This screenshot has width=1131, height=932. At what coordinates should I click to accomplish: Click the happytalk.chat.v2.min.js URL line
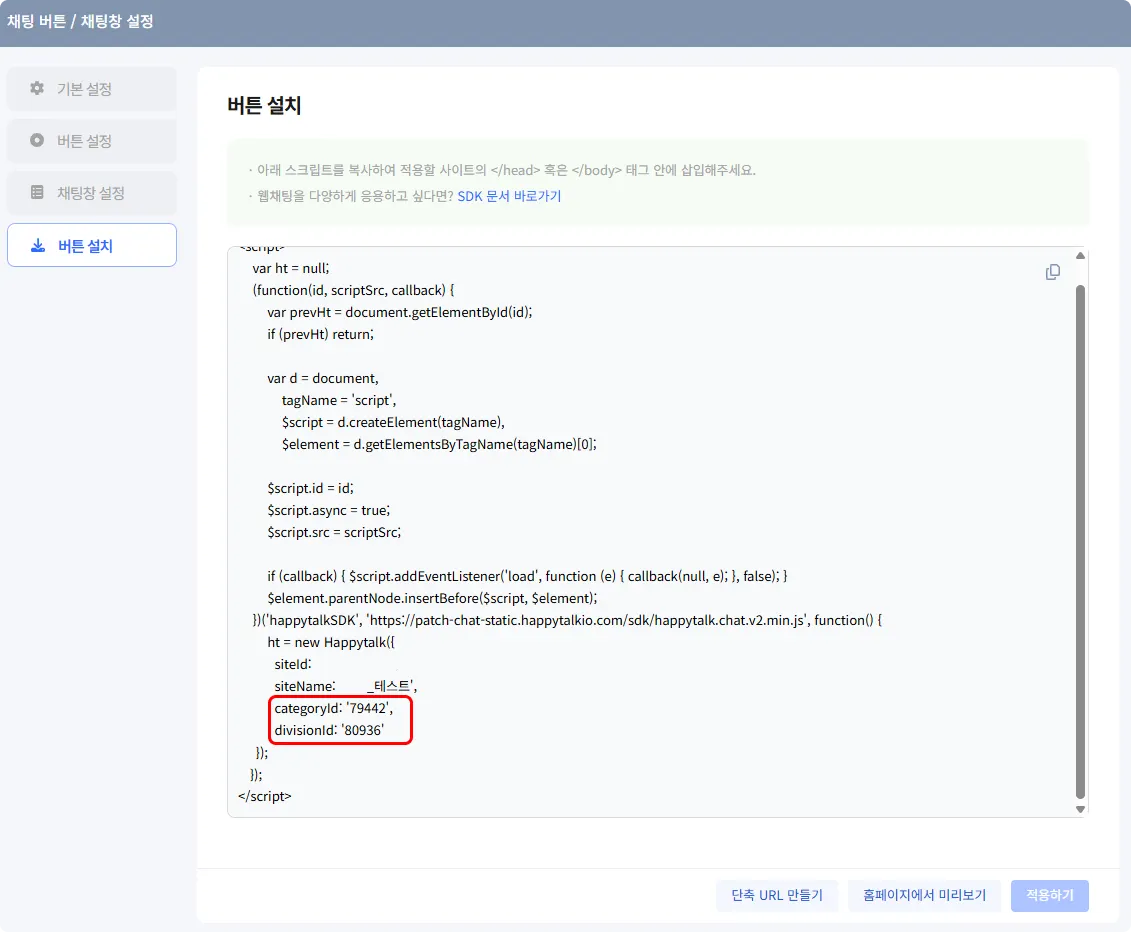pyautogui.click(x=567, y=620)
